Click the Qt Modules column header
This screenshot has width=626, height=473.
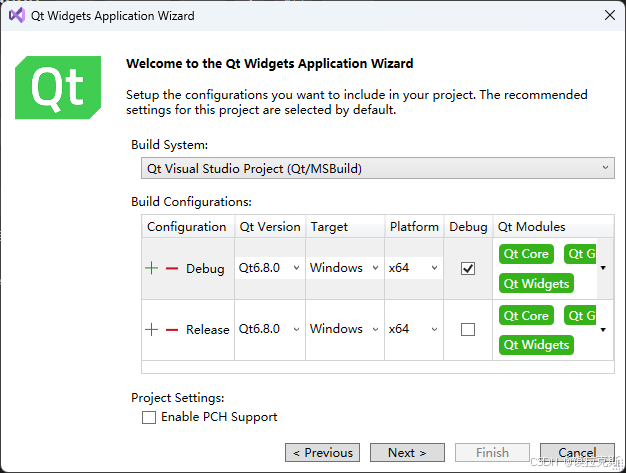click(553, 227)
